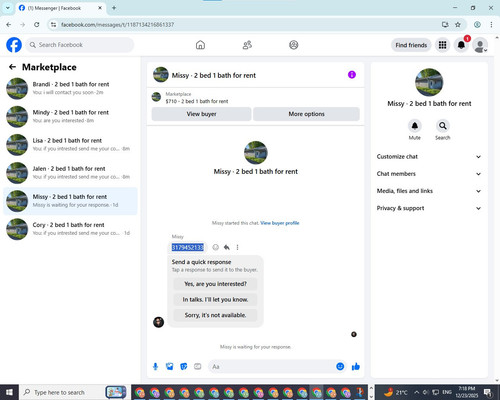Go back in browser history
Screen dimensions: 500x400
click(x=9, y=25)
